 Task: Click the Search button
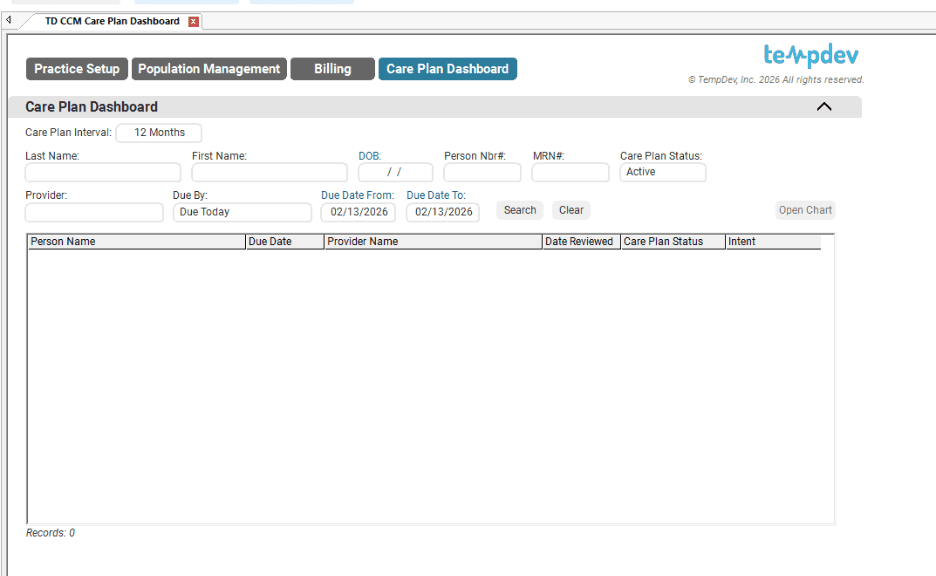(x=520, y=210)
